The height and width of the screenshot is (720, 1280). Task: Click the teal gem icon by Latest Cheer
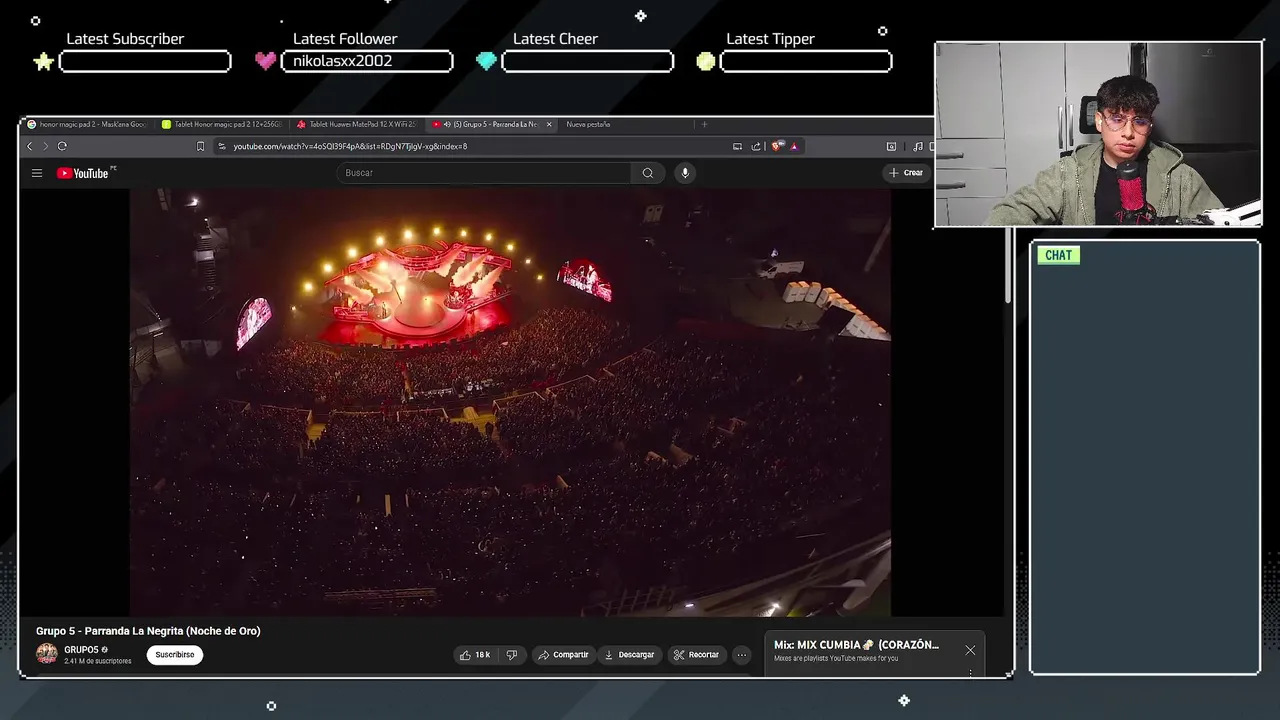click(486, 61)
